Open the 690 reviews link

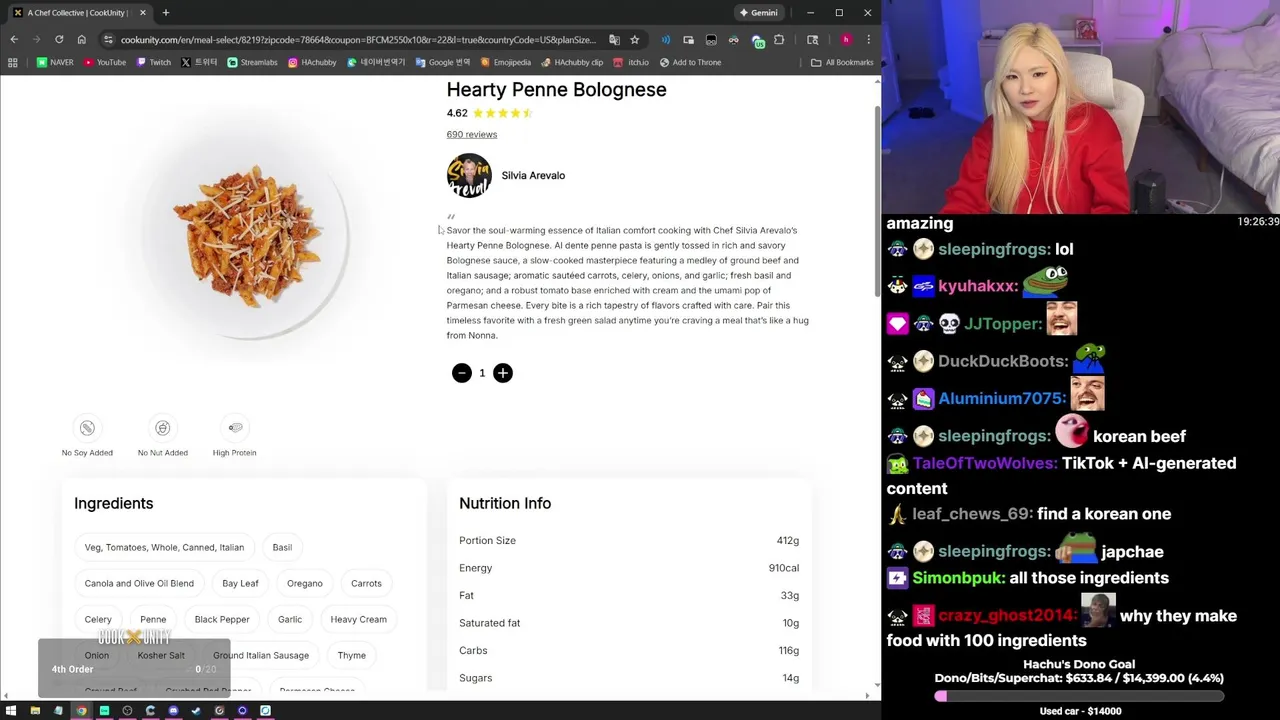(472, 134)
